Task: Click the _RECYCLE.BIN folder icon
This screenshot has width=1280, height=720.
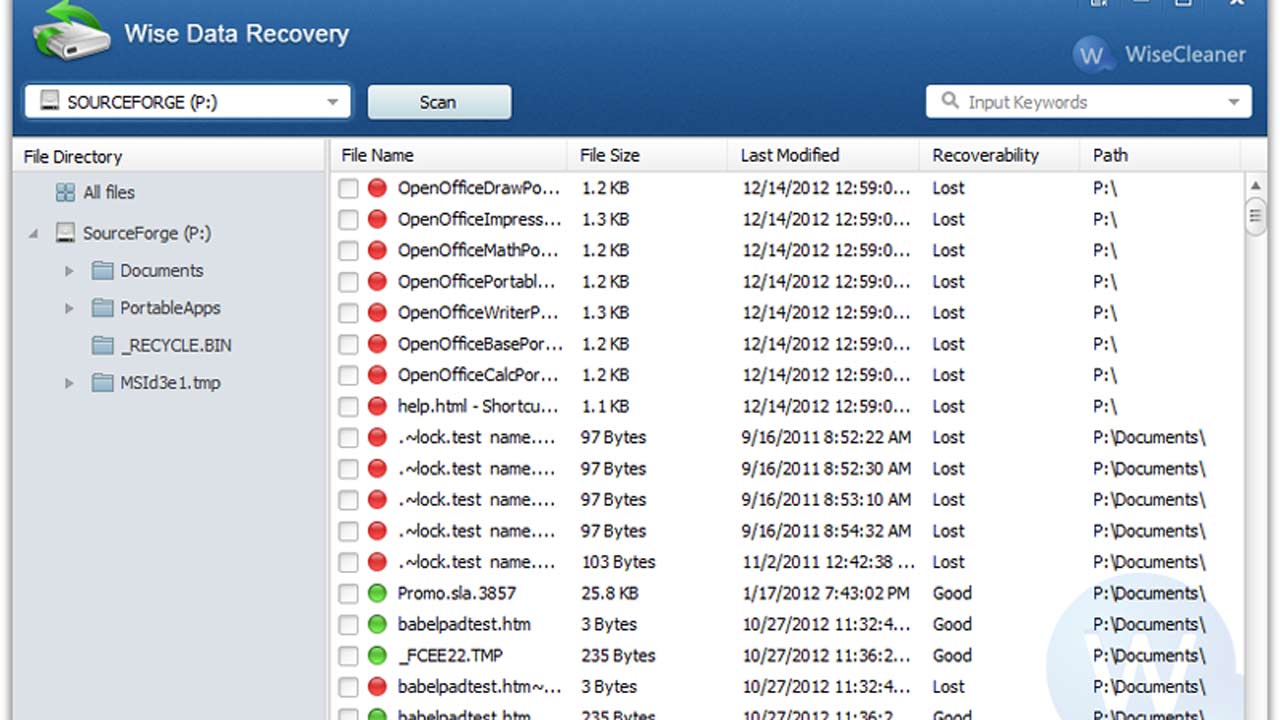Action: (102, 346)
